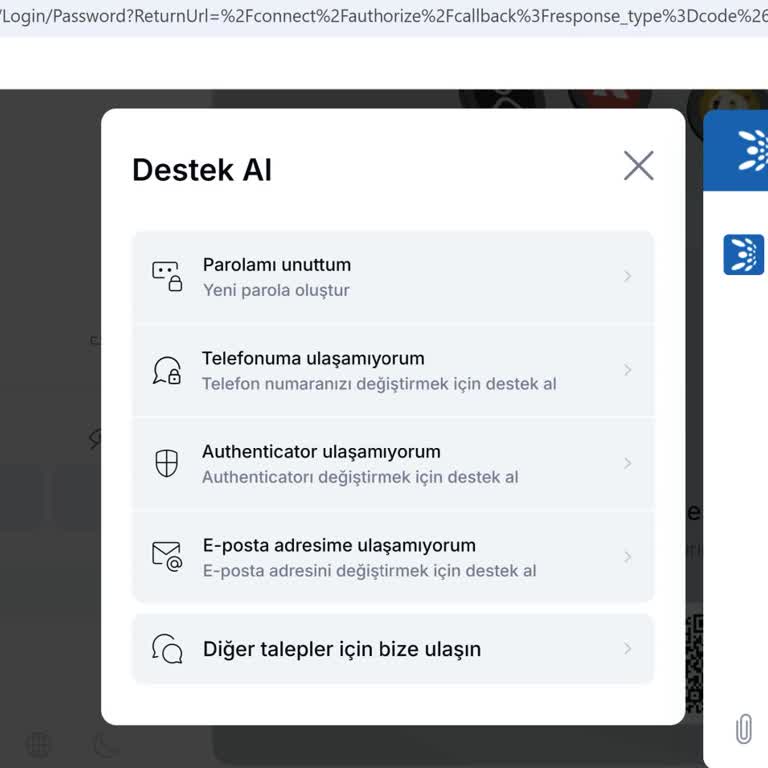Screen dimensions: 768x768
Task: Click the browser address bar URL
Action: coord(384,16)
